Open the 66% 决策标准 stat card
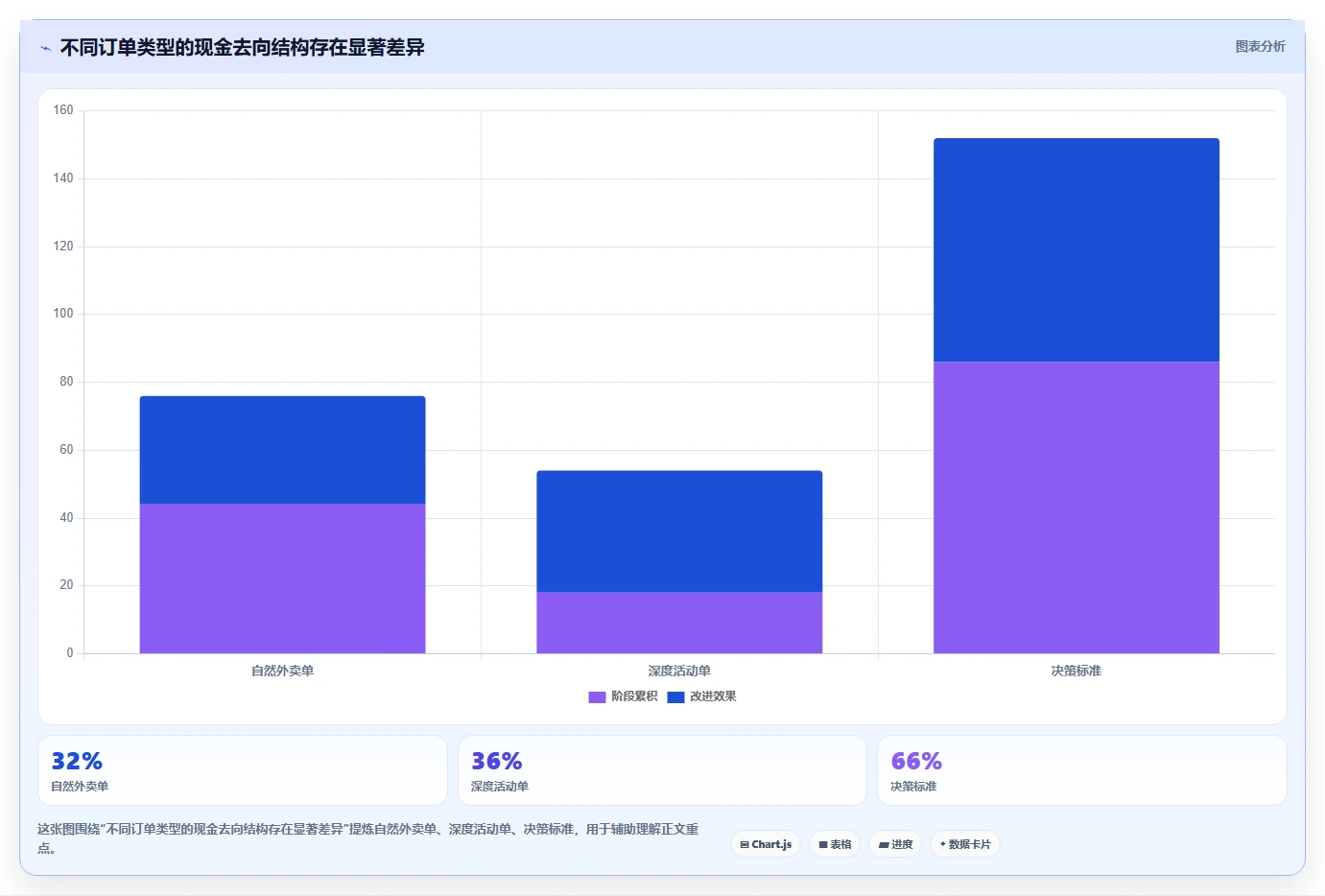The width and height of the screenshot is (1325, 896). pyautogui.click(x=1082, y=770)
